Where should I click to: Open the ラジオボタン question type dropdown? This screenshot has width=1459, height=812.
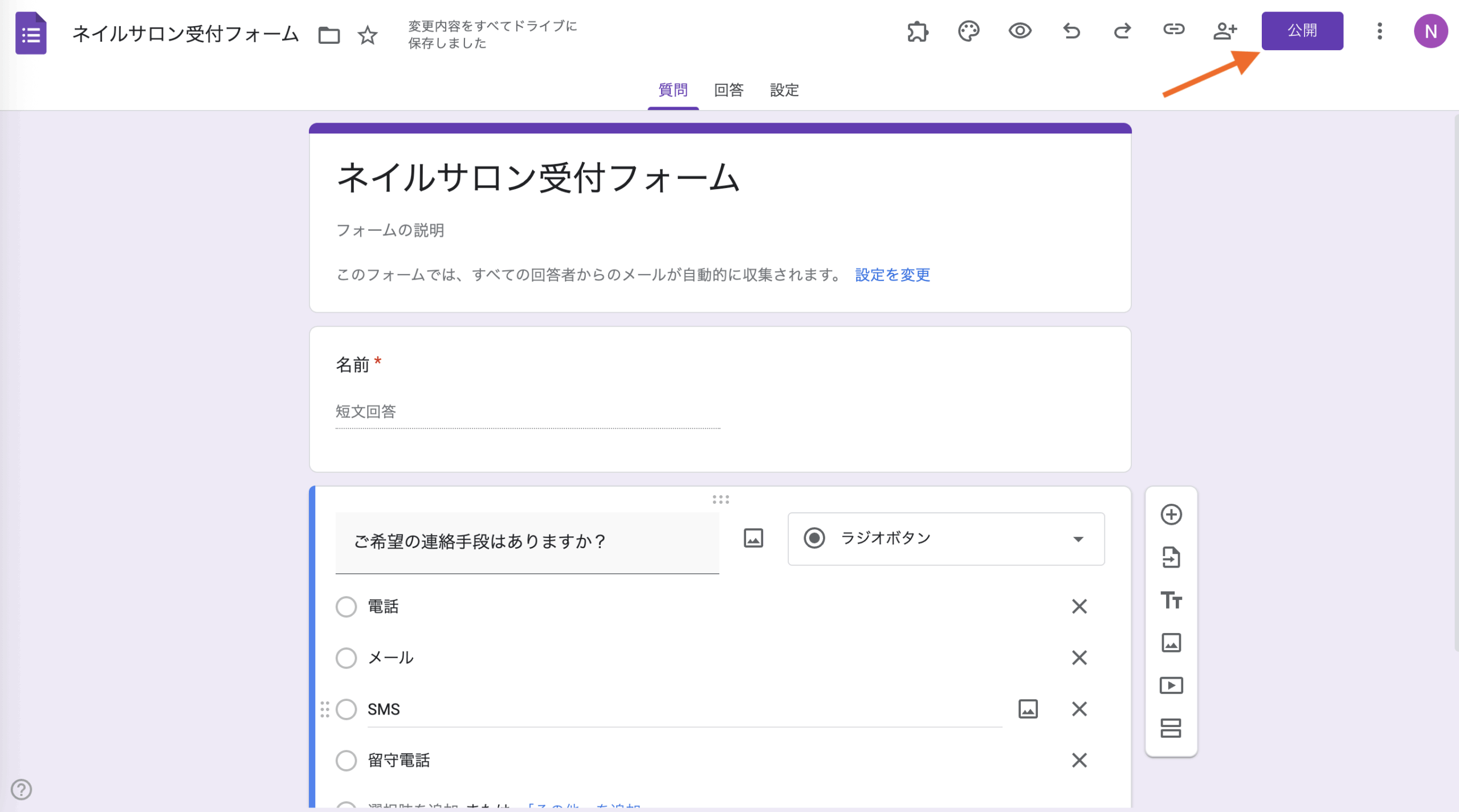coord(946,539)
